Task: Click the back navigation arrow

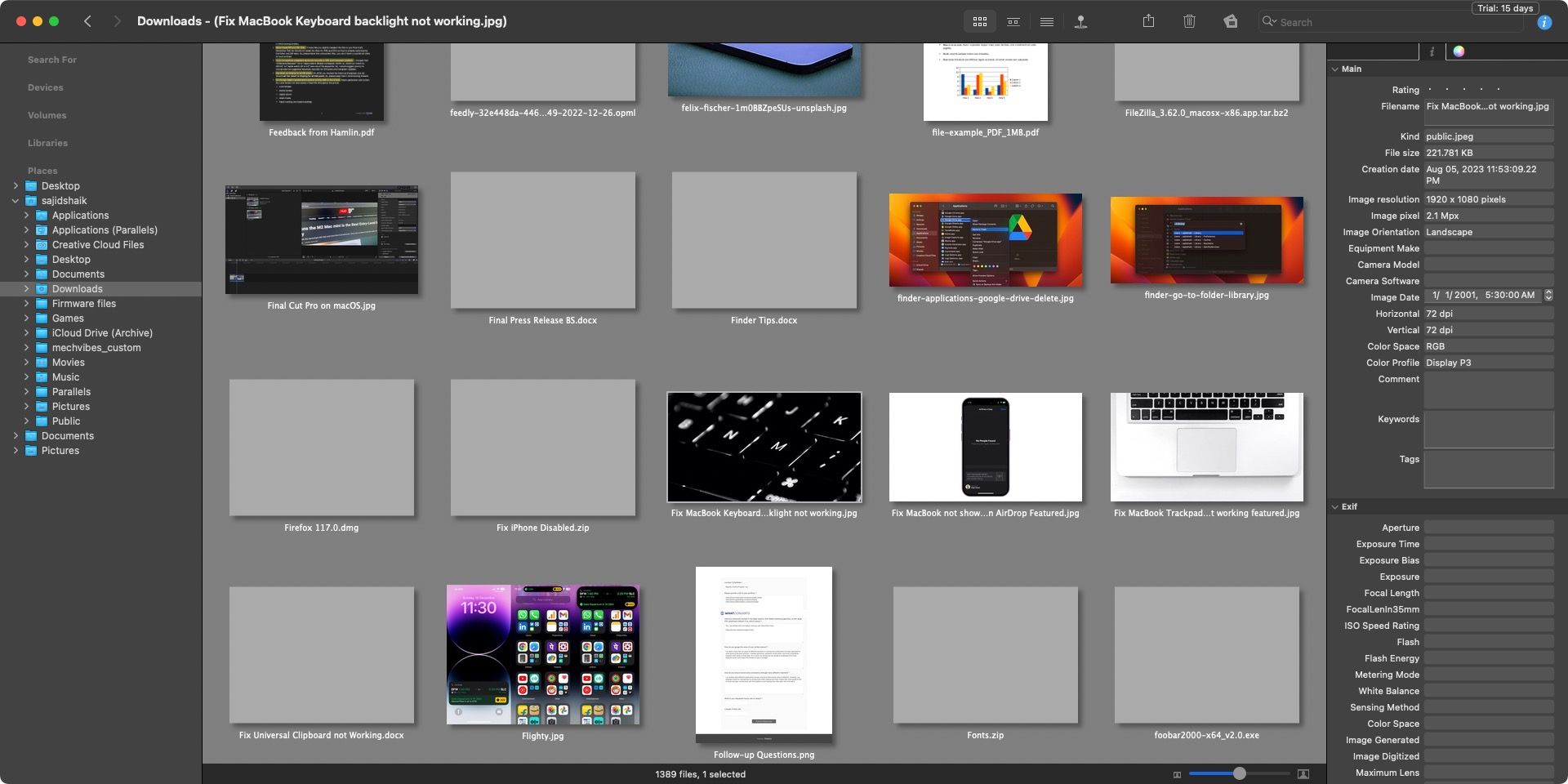Action: (87, 20)
